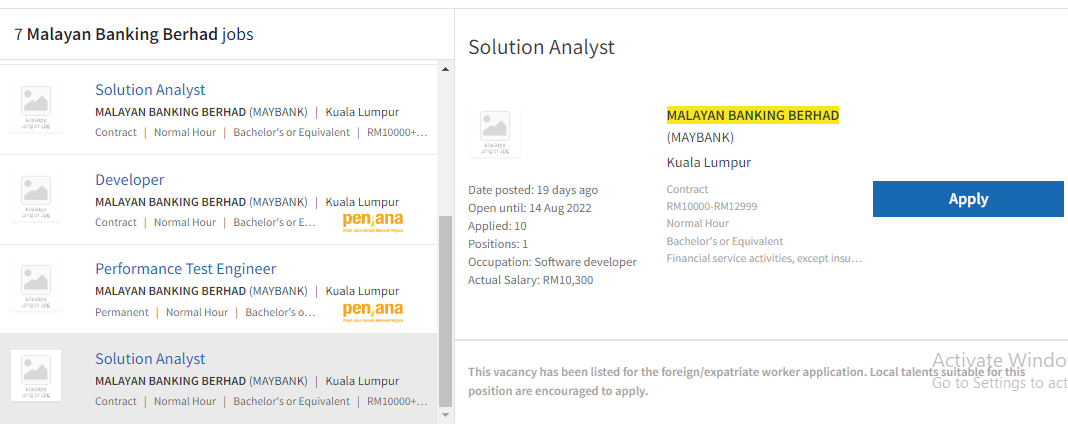Click 'Contract' in details panel
This screenshot has height=424, width=1068.
687,189
